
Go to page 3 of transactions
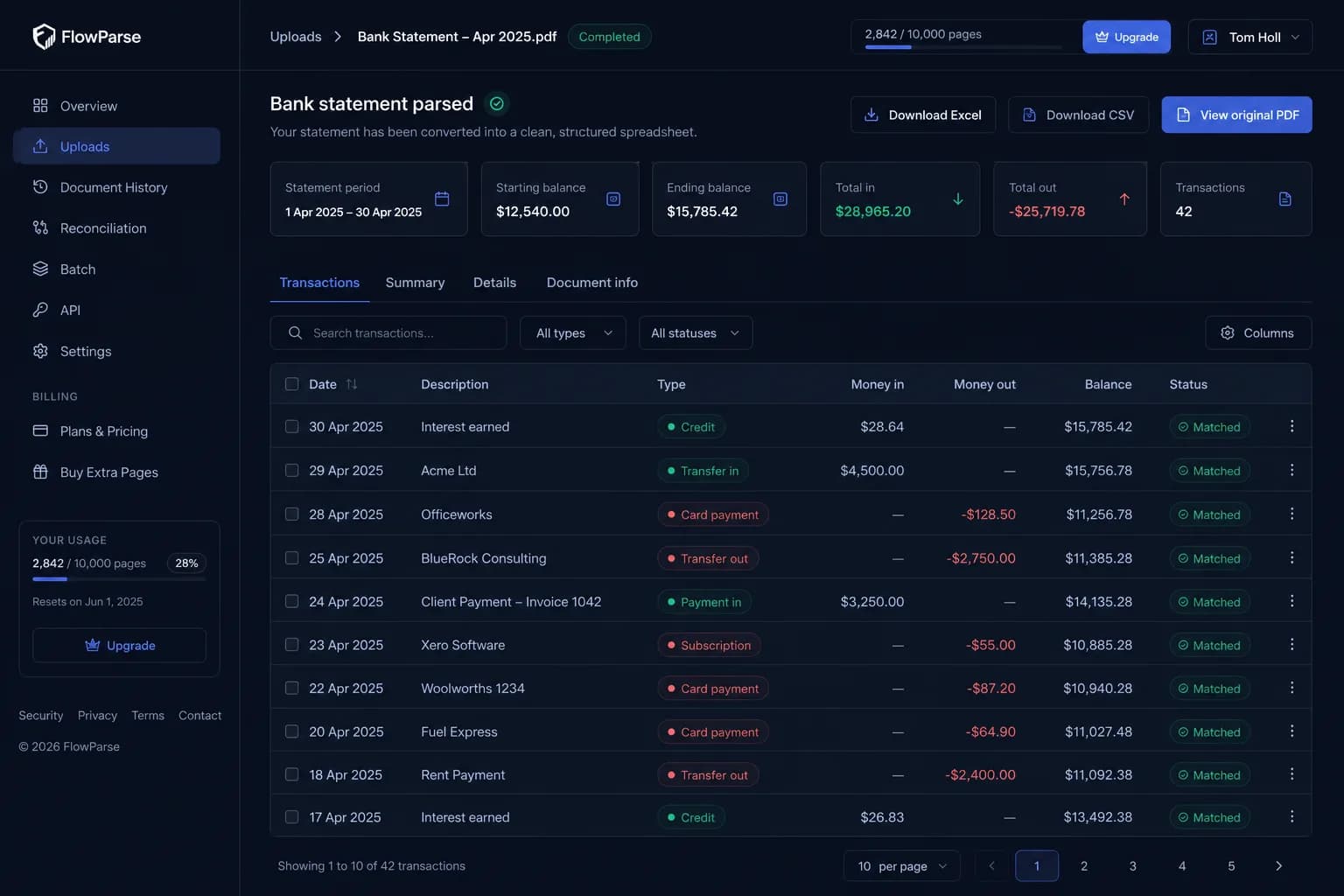coord(1132,865)
